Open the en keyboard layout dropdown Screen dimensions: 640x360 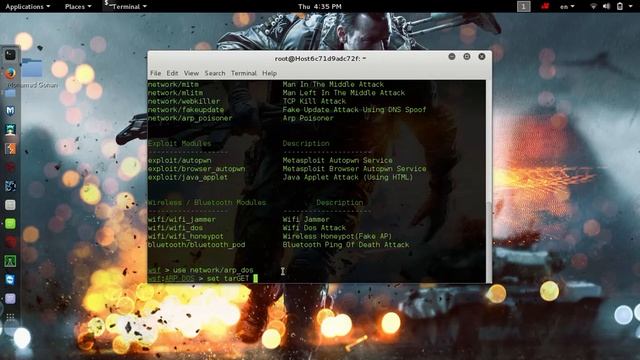coord(567,7)
